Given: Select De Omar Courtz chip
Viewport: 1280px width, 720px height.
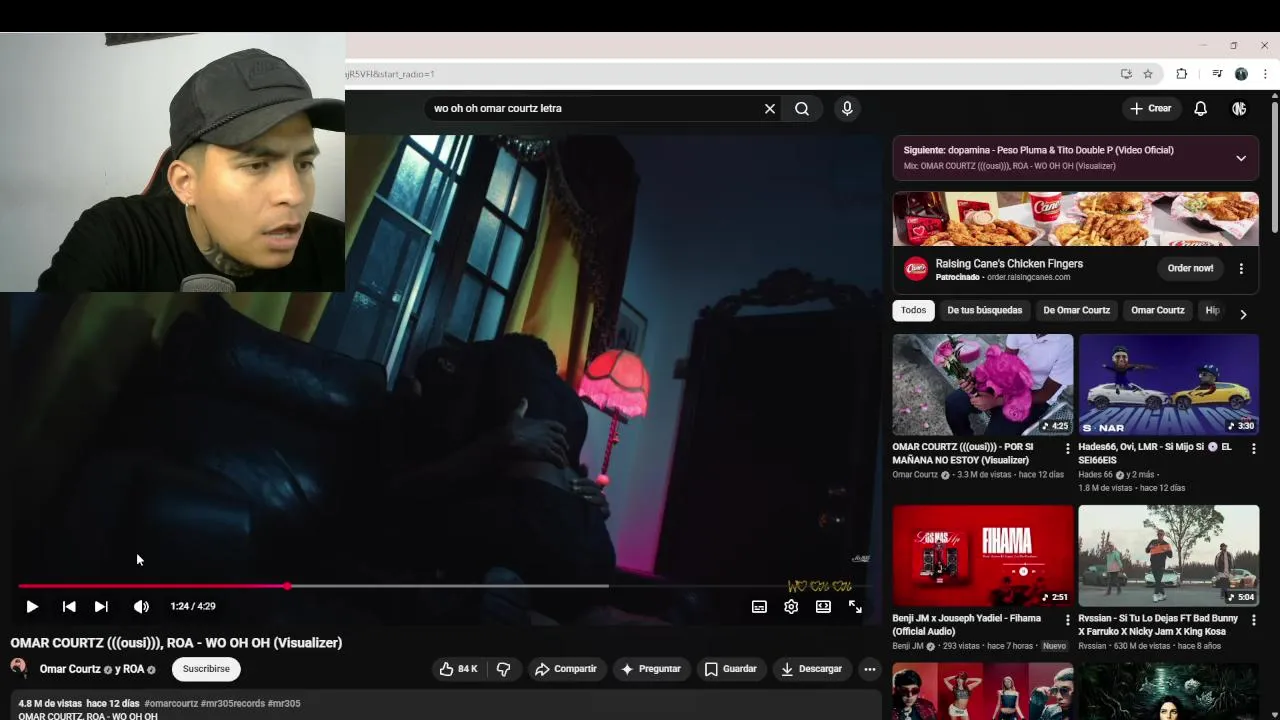Looking at the screenshot, I should [x=1076, y=310].
